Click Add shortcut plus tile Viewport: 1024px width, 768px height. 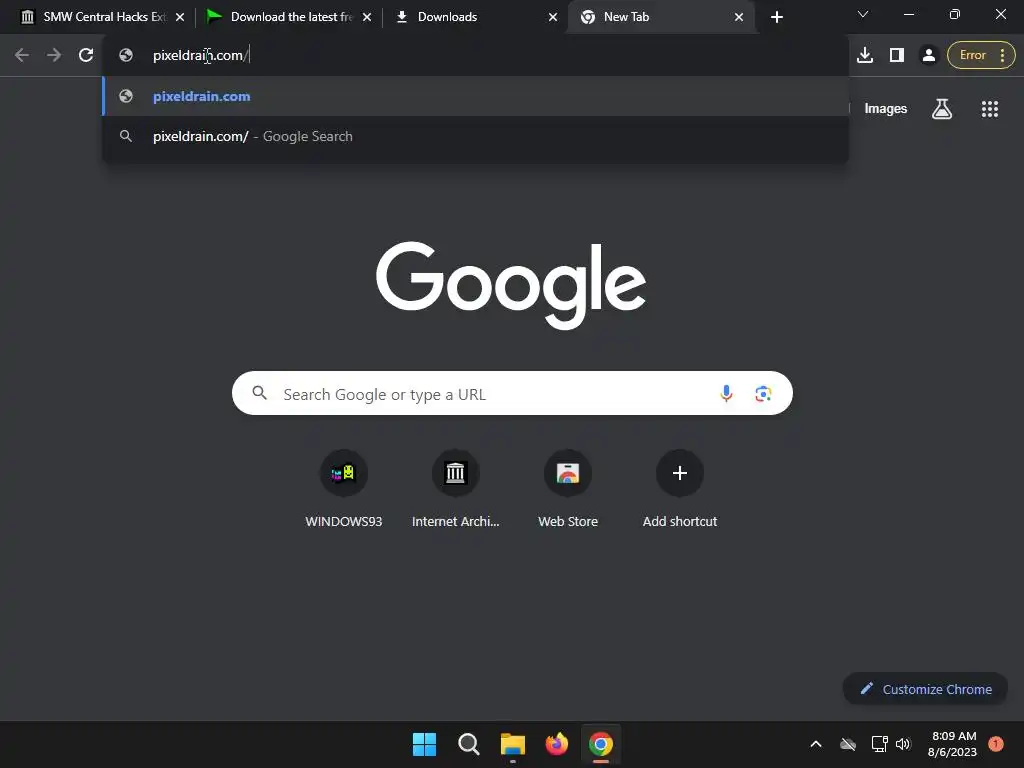[x=679, y=489]
